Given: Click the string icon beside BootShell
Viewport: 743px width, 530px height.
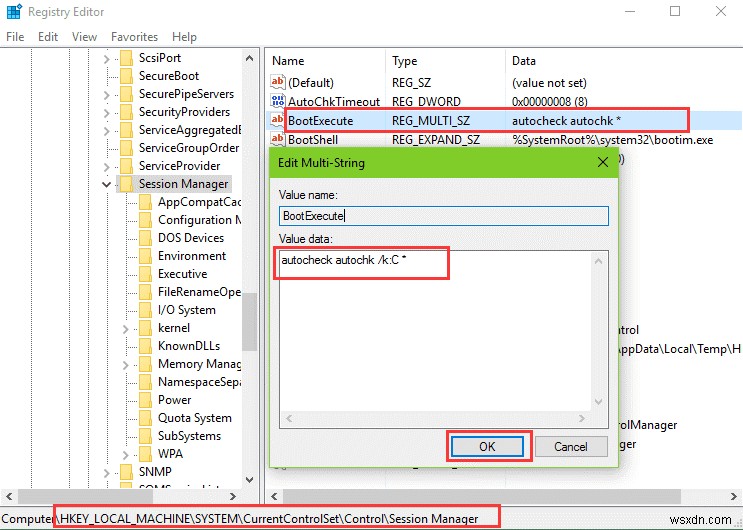Looking at the screenshot, I should click(x=278, y=139).
